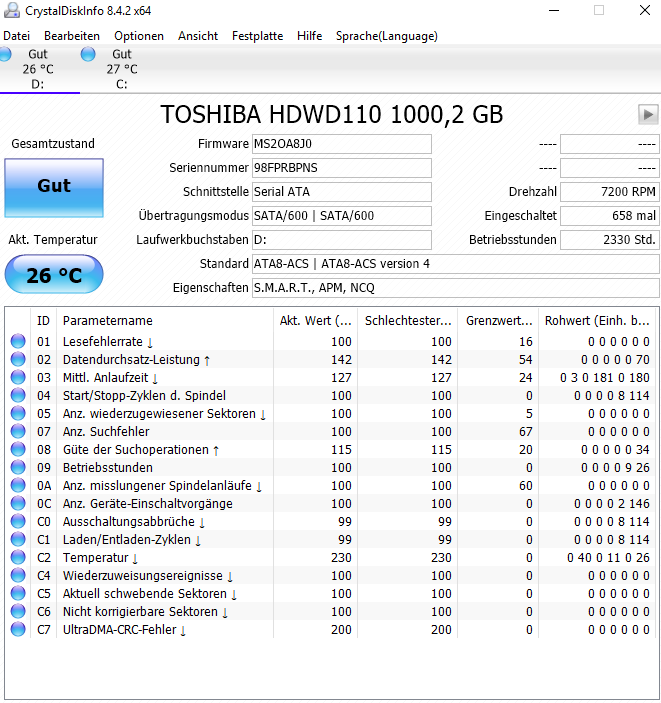This screenshot has height=703, width=661.
Task: Click status orb of Ausschaltungsabbrüche row
Action: (18, 521)
